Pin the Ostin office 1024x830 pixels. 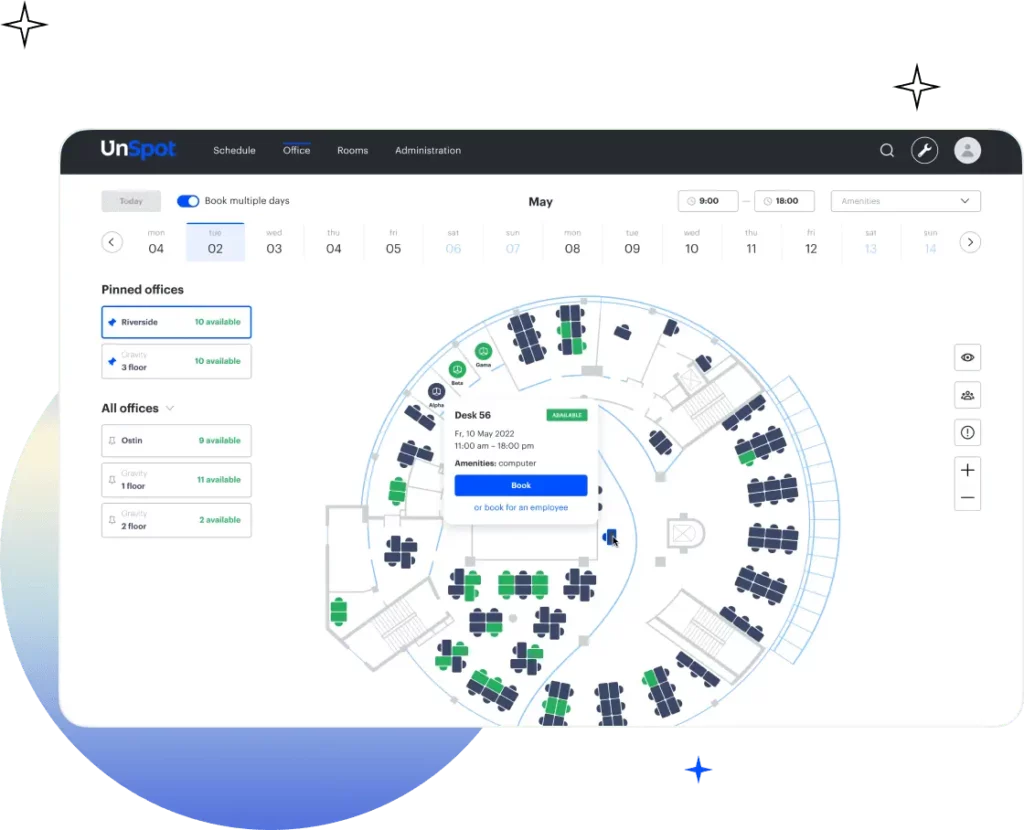pyautogui.click(x=112, y=441)
